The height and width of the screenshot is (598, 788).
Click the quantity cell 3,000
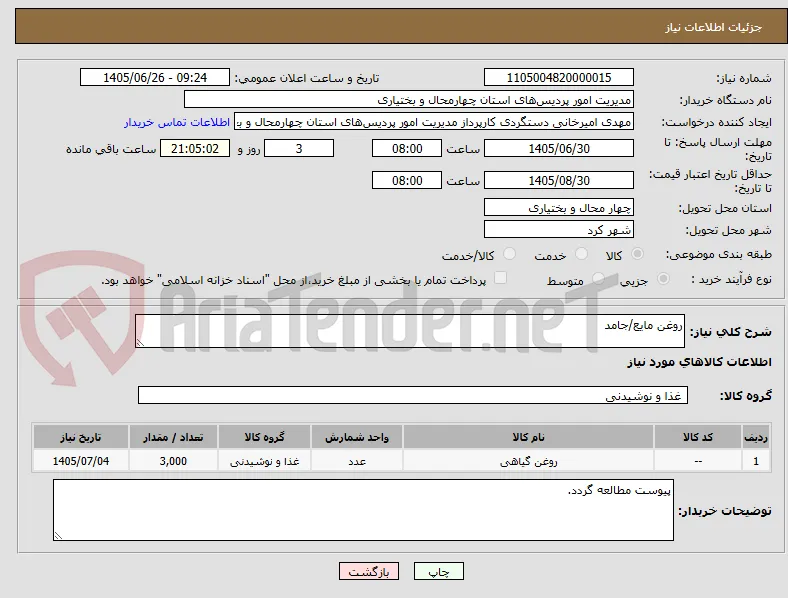click(173, 461)
